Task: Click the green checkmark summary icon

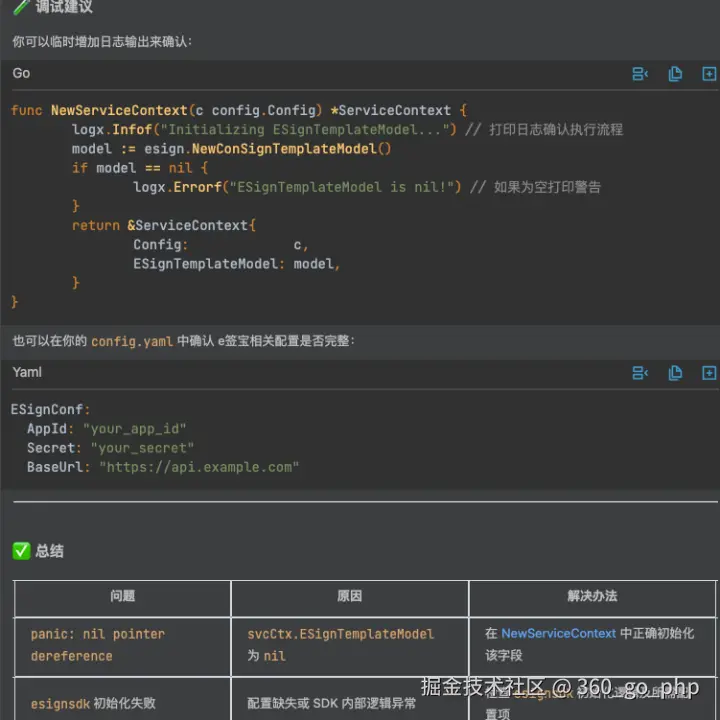Action: 21,551
